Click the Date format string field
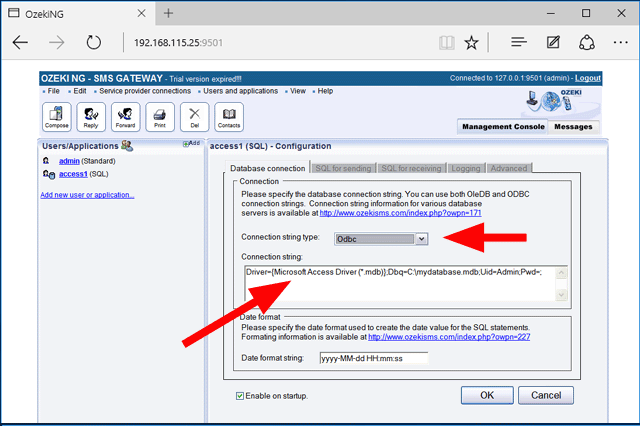 (373, 358)
